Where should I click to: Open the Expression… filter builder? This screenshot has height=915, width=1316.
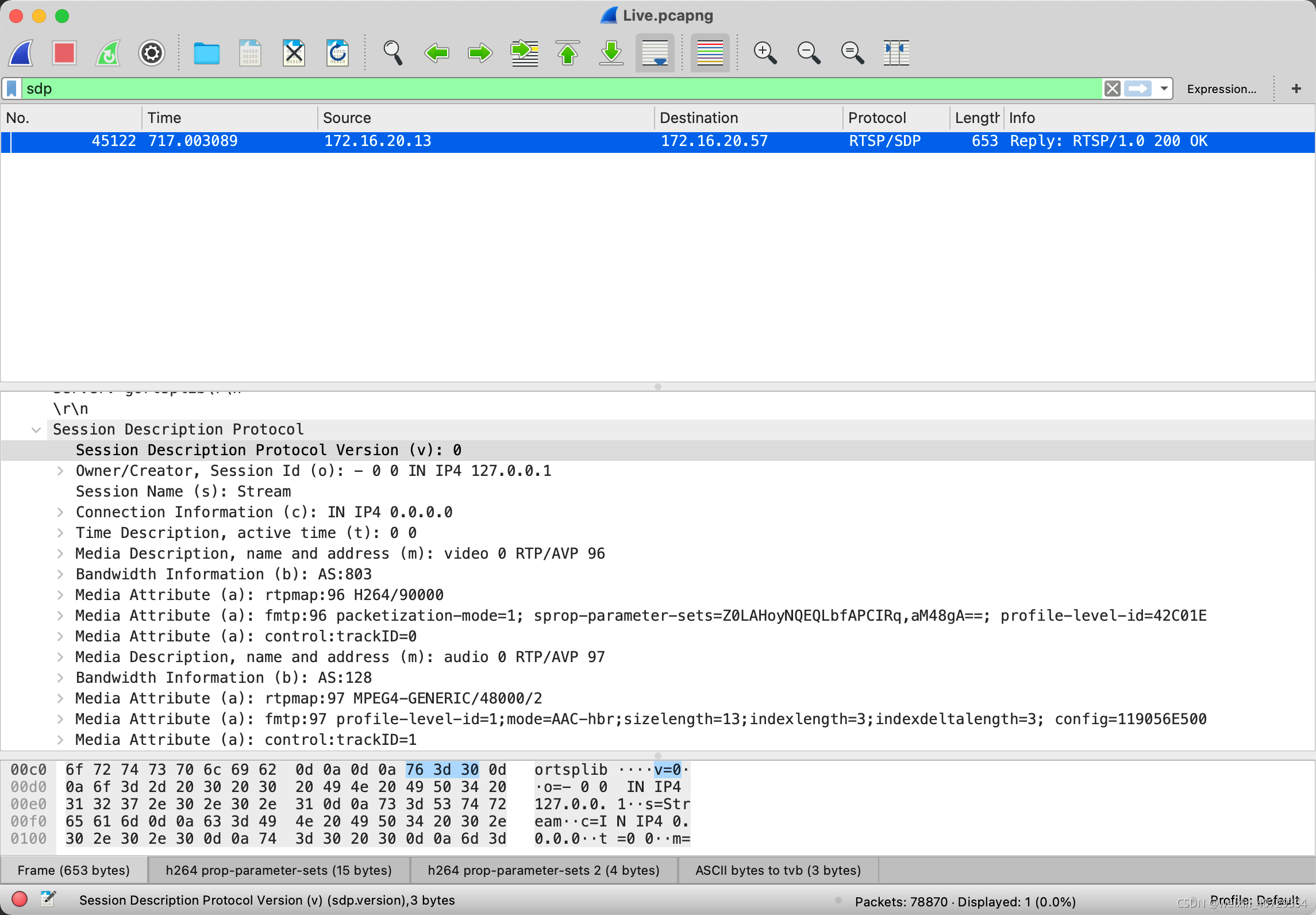point(1222,89)
